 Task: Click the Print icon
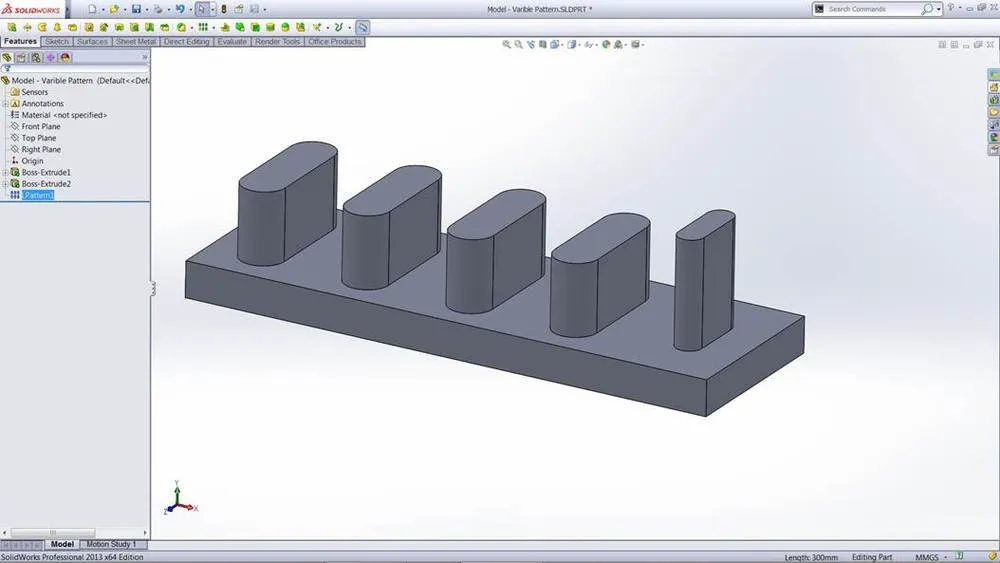(158, 9)
